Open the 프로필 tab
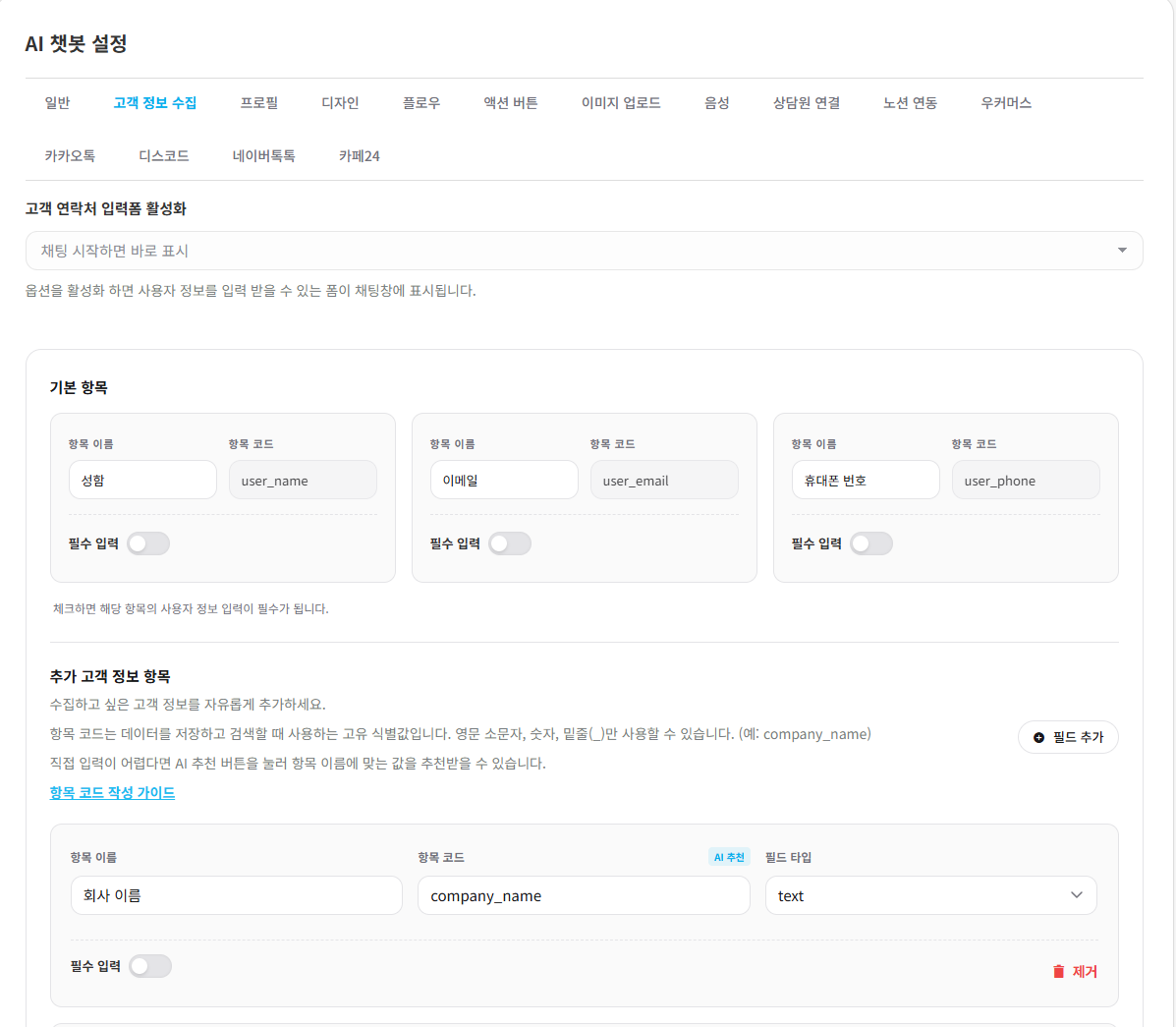The width and height of the screenshot is (1176, 1027). (x=259, y=103)
